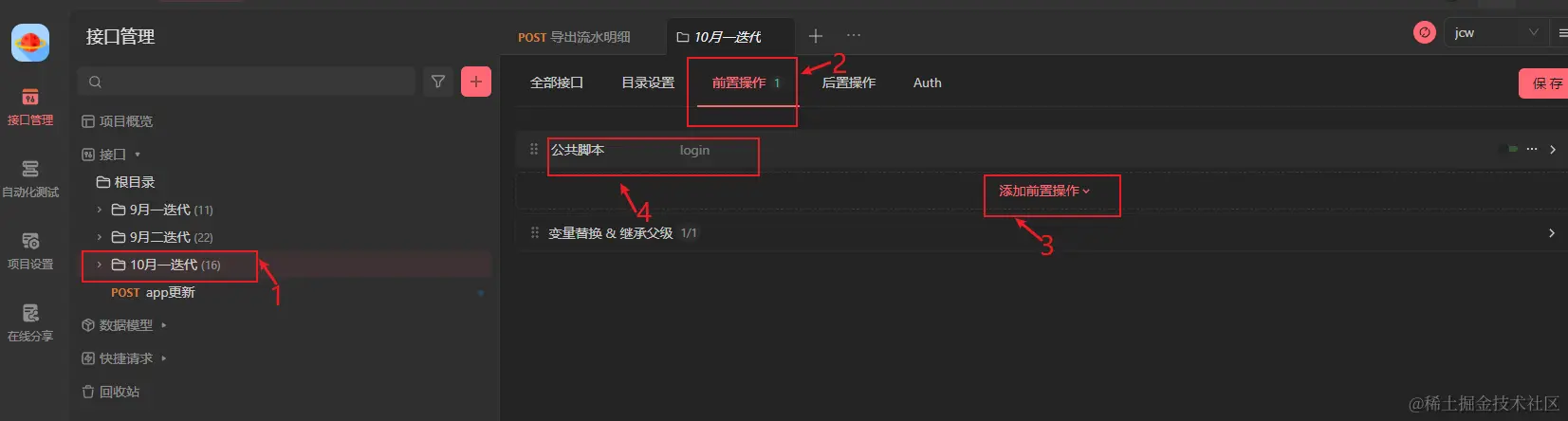1568x421 pixels.
Task: Open the more options dots on 公共脚本 row
Action: (x=1532, y=150)
